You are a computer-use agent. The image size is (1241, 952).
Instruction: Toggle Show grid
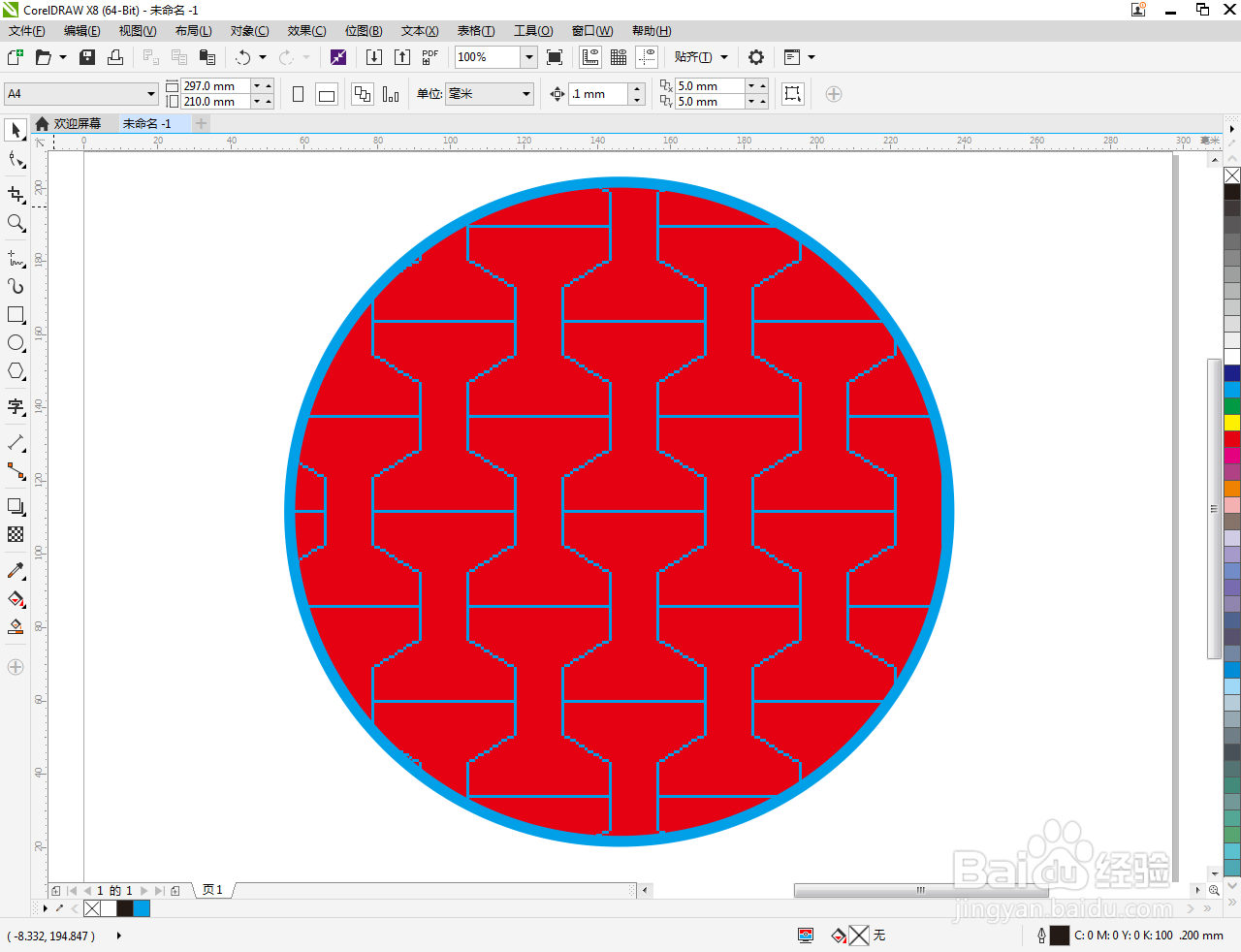coord(619,57)
